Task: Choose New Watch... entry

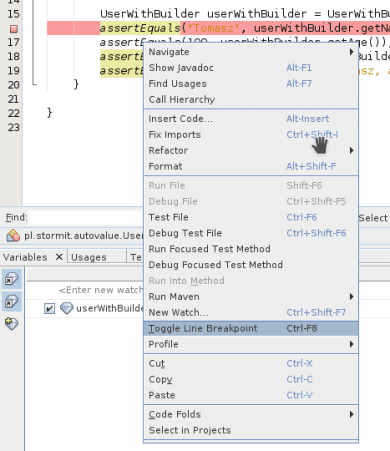Action: pyautogui.click(x=251, y=312)
